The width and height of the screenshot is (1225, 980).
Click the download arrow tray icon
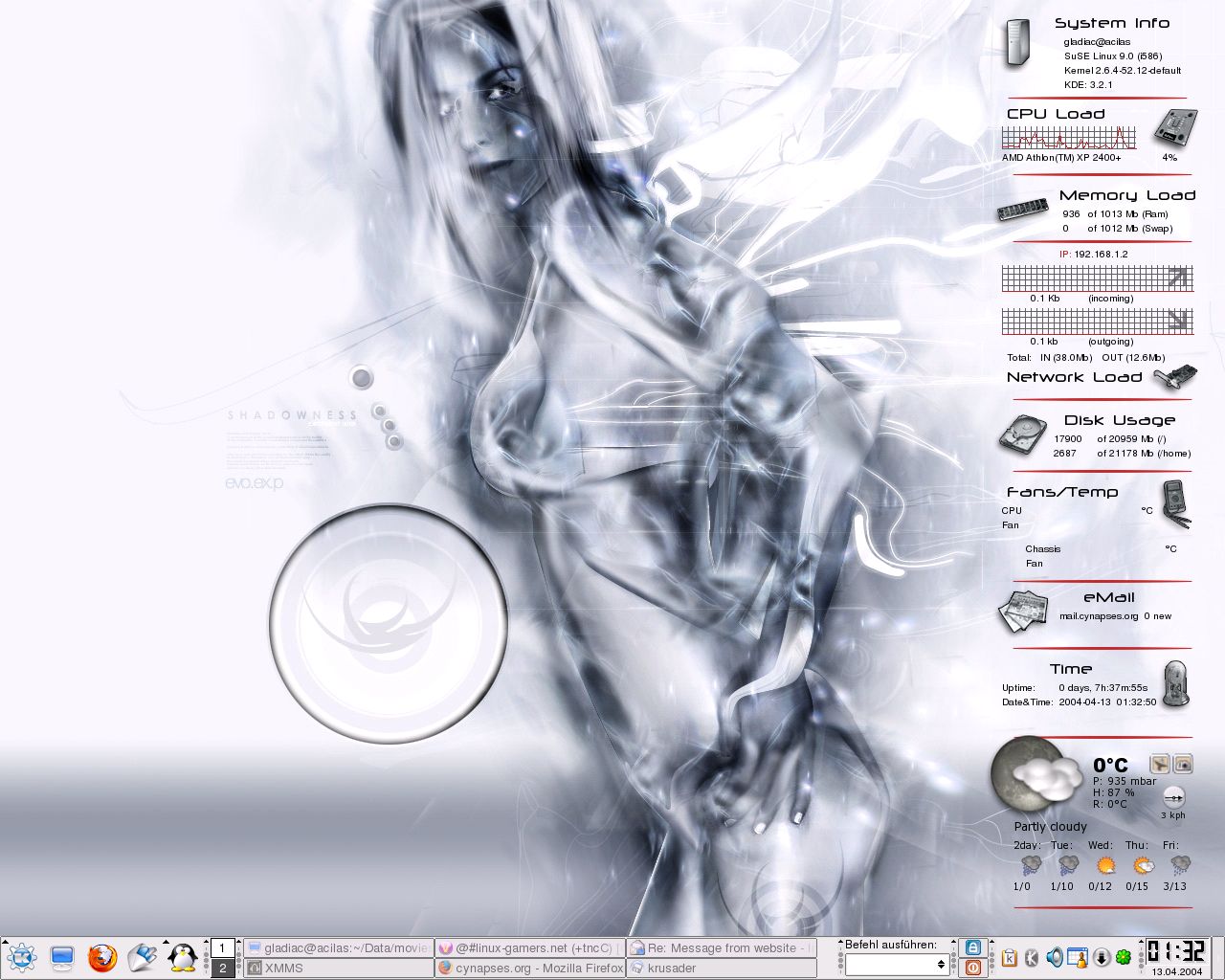pos(1102,957)
